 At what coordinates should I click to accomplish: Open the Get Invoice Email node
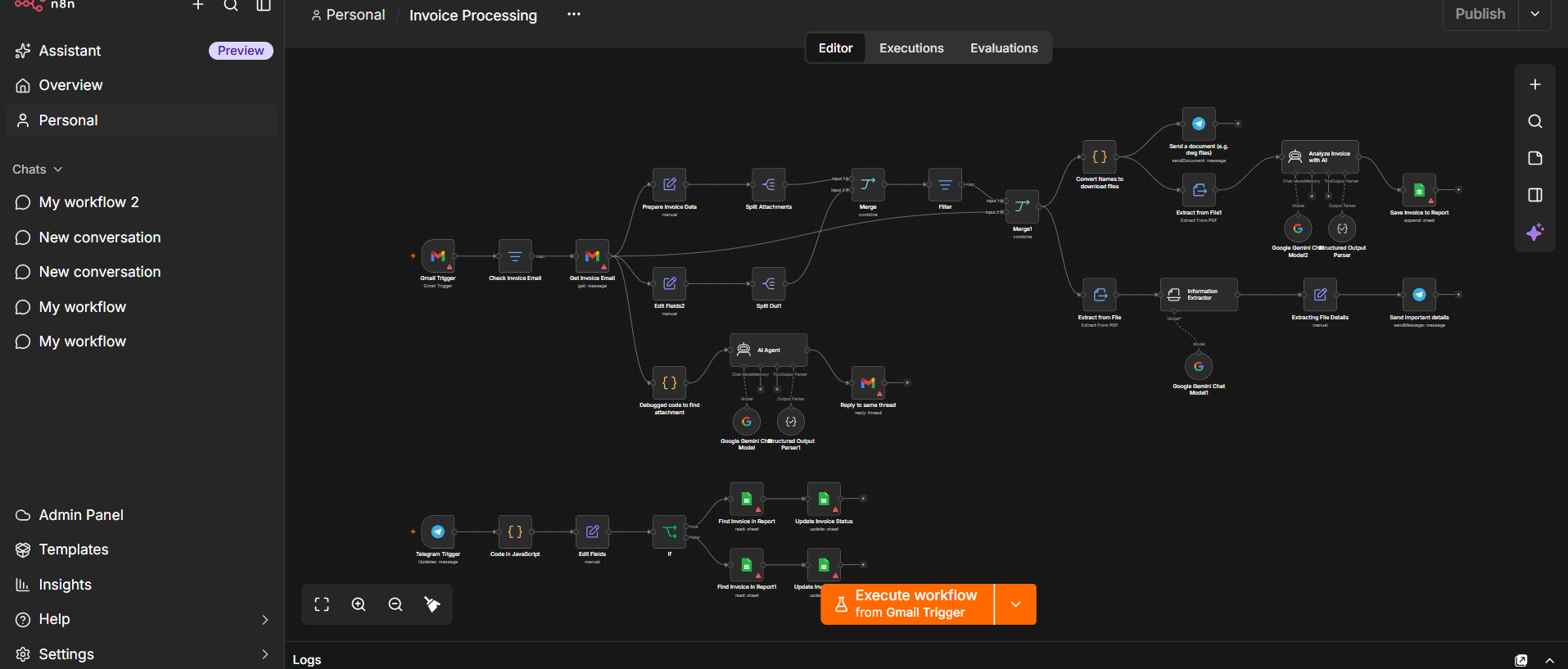592,256
